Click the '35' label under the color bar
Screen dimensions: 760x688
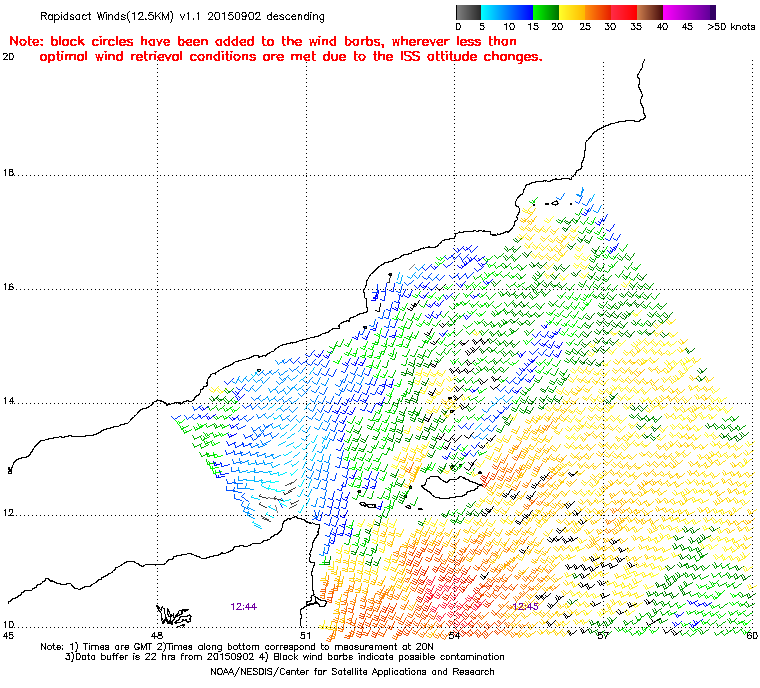pyautogui.click(x=636, y=27)
